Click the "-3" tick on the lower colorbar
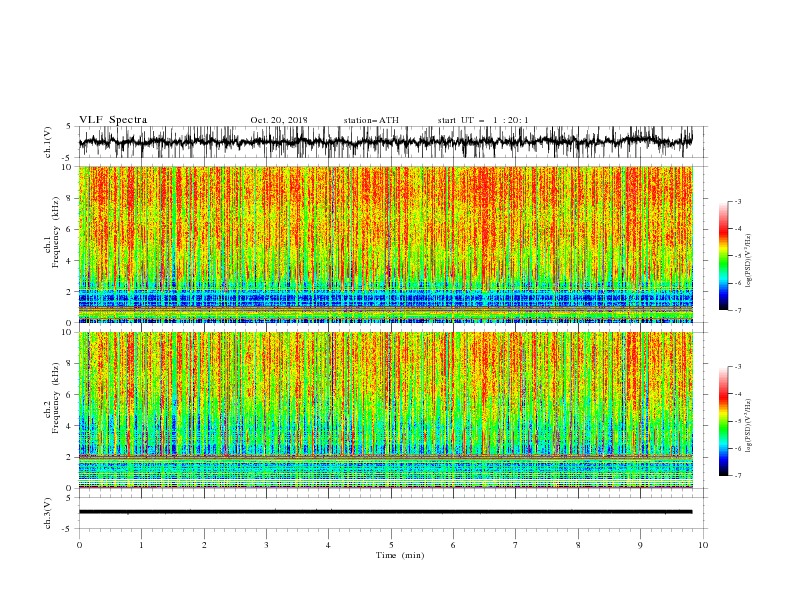Image resolution: width=792 pixels, height=612 pixels. pyautogui.click(x=738, y=367)
